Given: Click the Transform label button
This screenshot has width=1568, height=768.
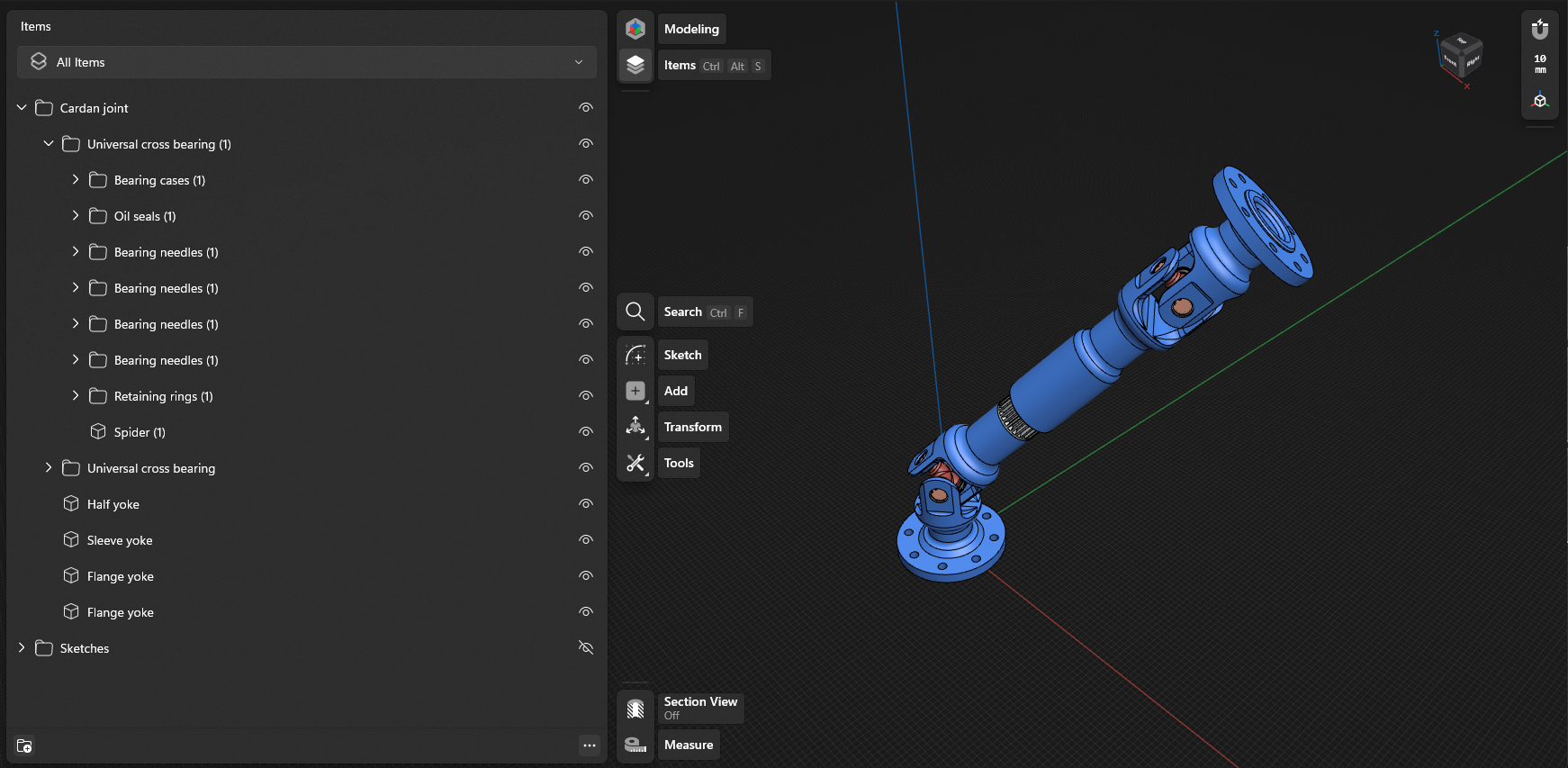Looking at the screenshot, I should pyautogui.click(x=693, y=427).
